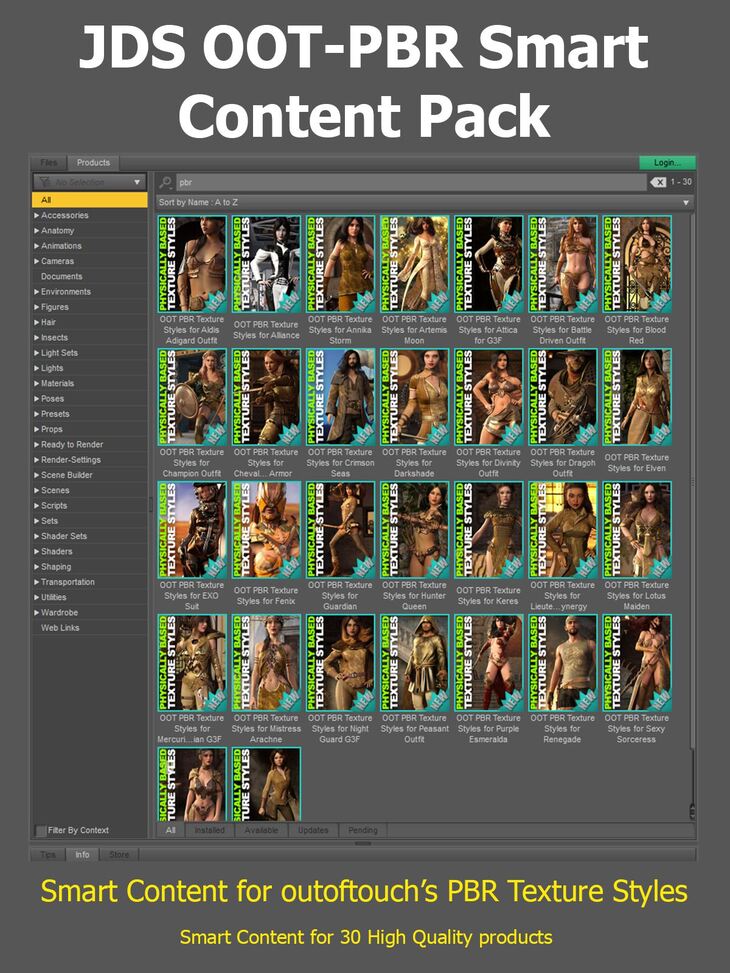Open the Store tab at bottom
The image size is (730, 973).
(119, 855)
